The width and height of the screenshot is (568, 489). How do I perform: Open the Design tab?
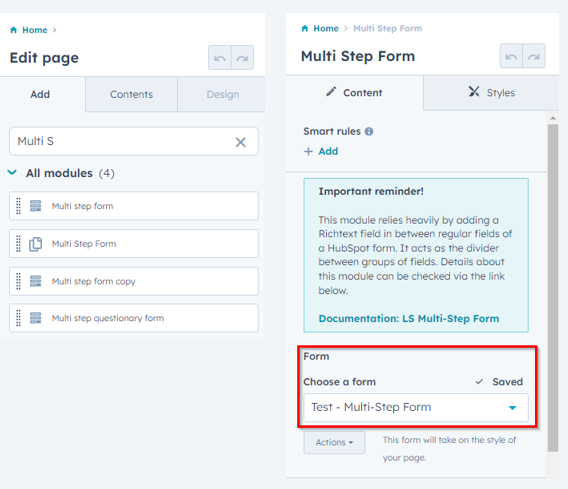pyautogui.click(x=222, y=95)
